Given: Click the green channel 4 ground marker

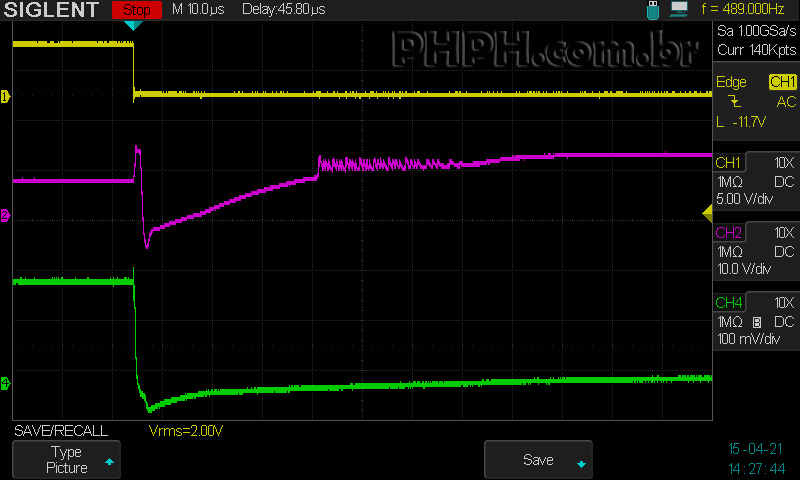Looking at the screenshot, I should click(x=6, y=383).
